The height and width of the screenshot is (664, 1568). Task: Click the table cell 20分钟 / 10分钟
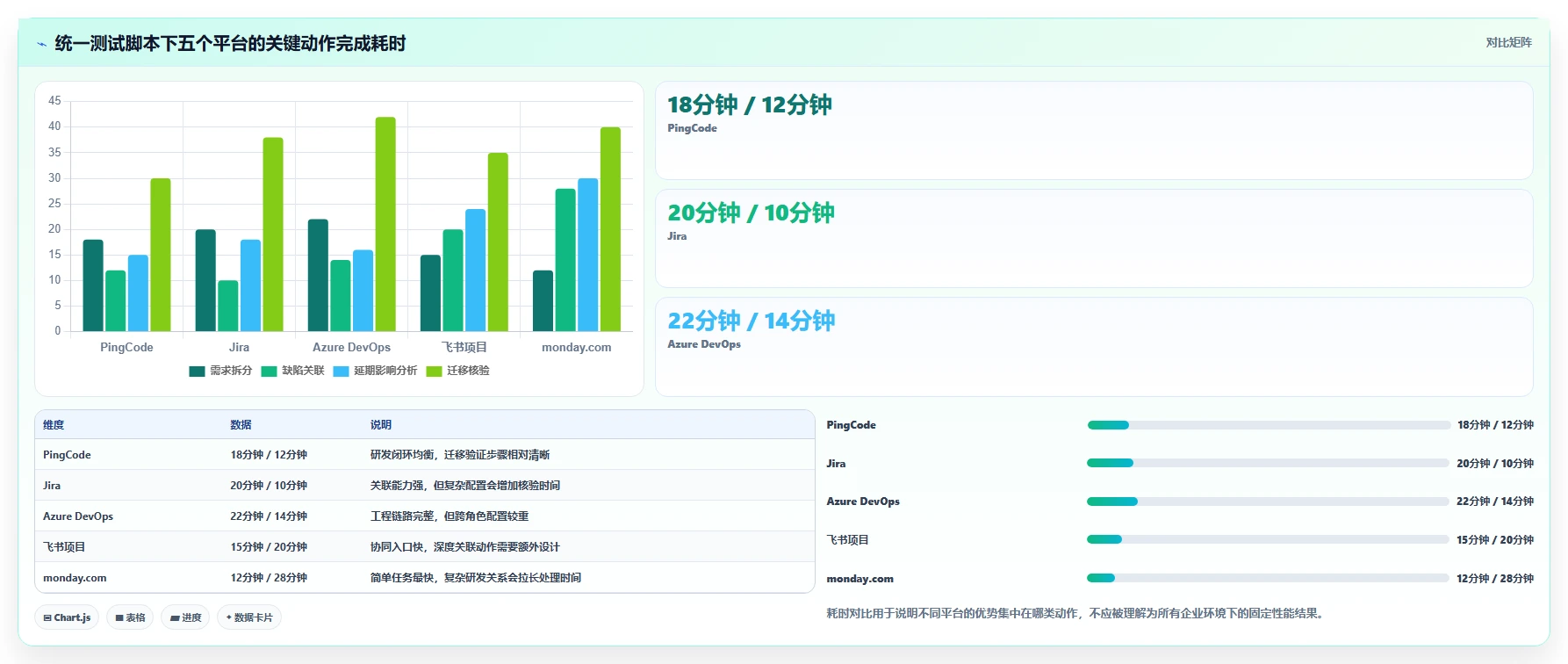(x=269, y=486)
